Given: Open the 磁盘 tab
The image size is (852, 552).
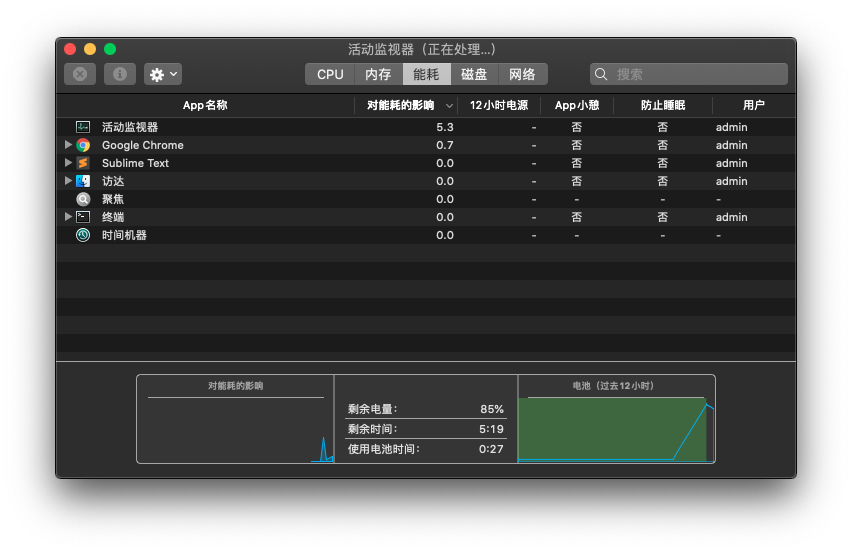Looking at the screenshot, I should (x=474, y=74).
